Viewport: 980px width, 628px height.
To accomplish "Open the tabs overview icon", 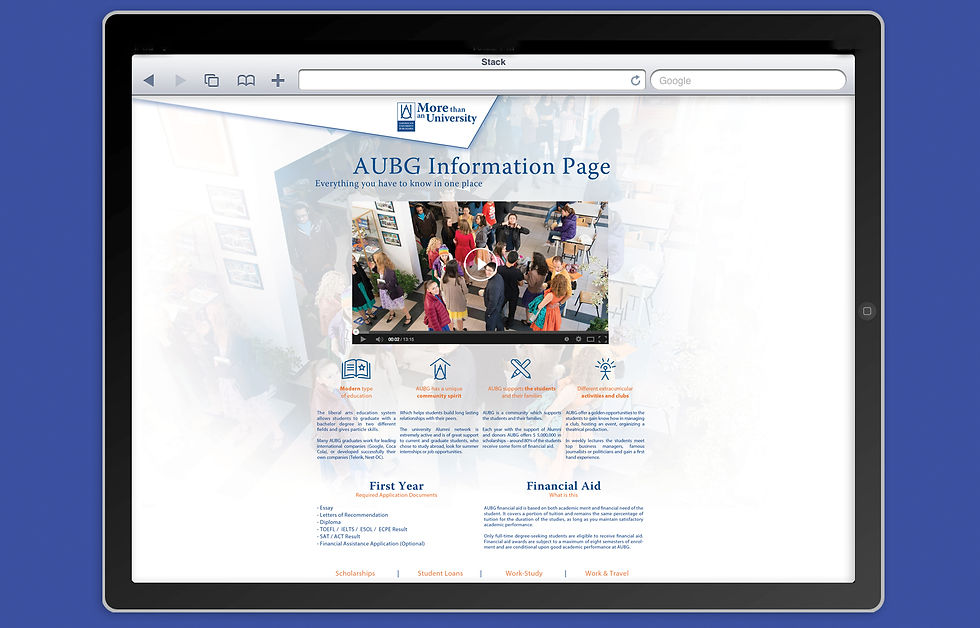I will pos(212,80).
